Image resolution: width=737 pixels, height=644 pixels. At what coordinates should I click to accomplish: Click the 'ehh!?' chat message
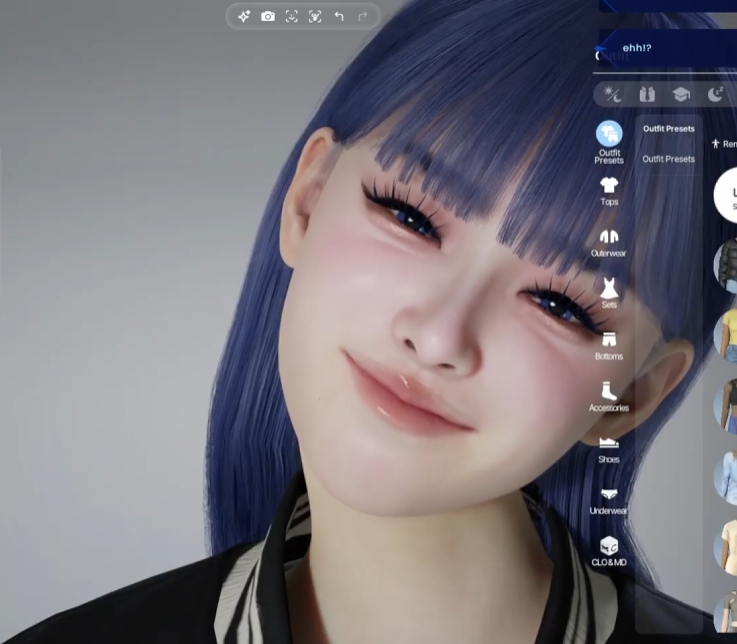click(x=637, y=48)
